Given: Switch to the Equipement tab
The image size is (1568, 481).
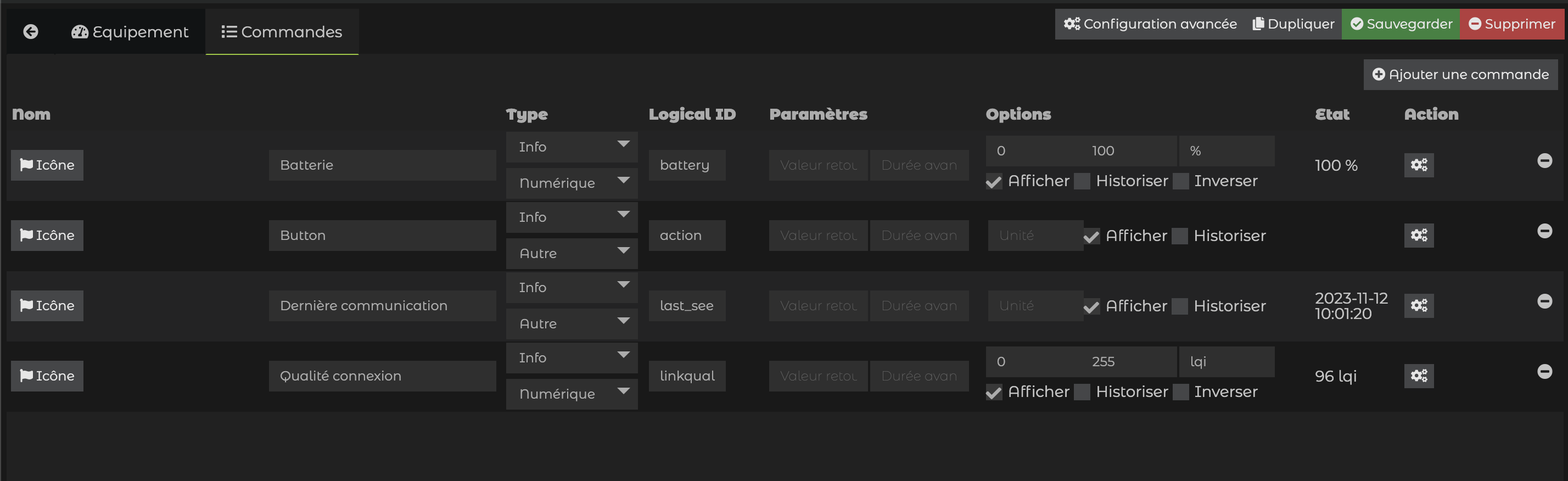Looking at the screenshot, I should pos(130,32).
